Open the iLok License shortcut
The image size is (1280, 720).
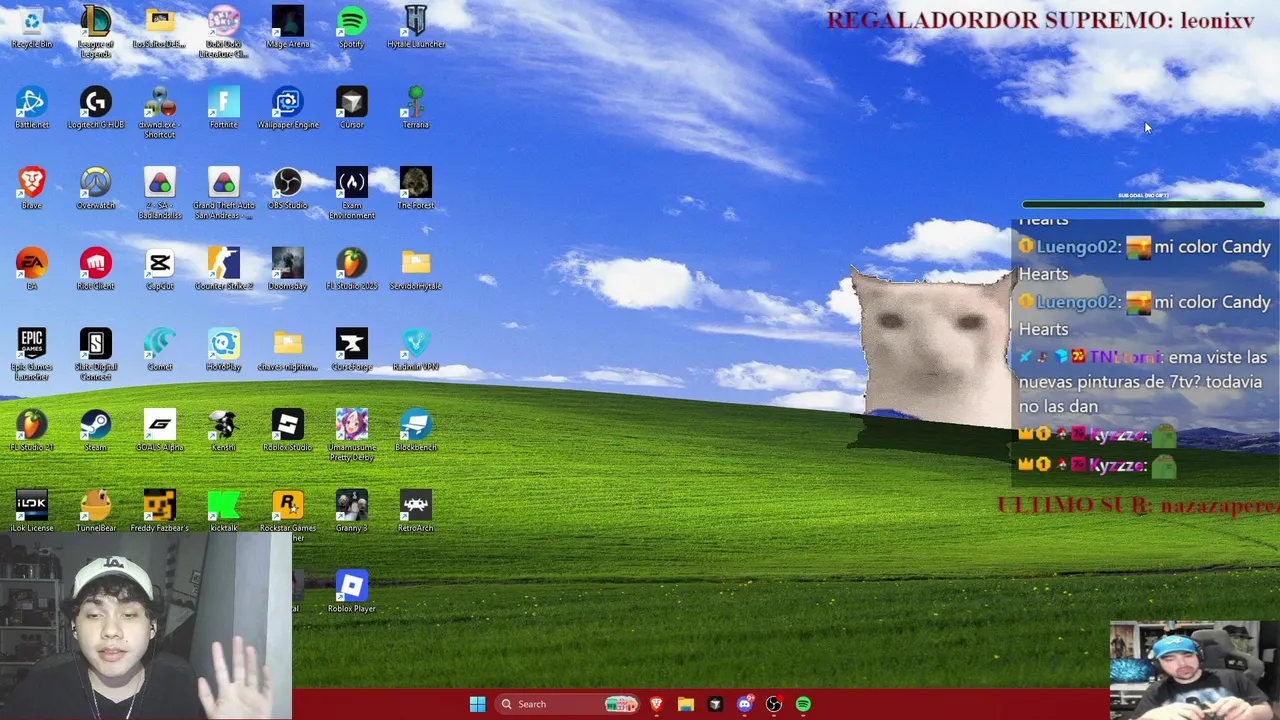[32, 512]
